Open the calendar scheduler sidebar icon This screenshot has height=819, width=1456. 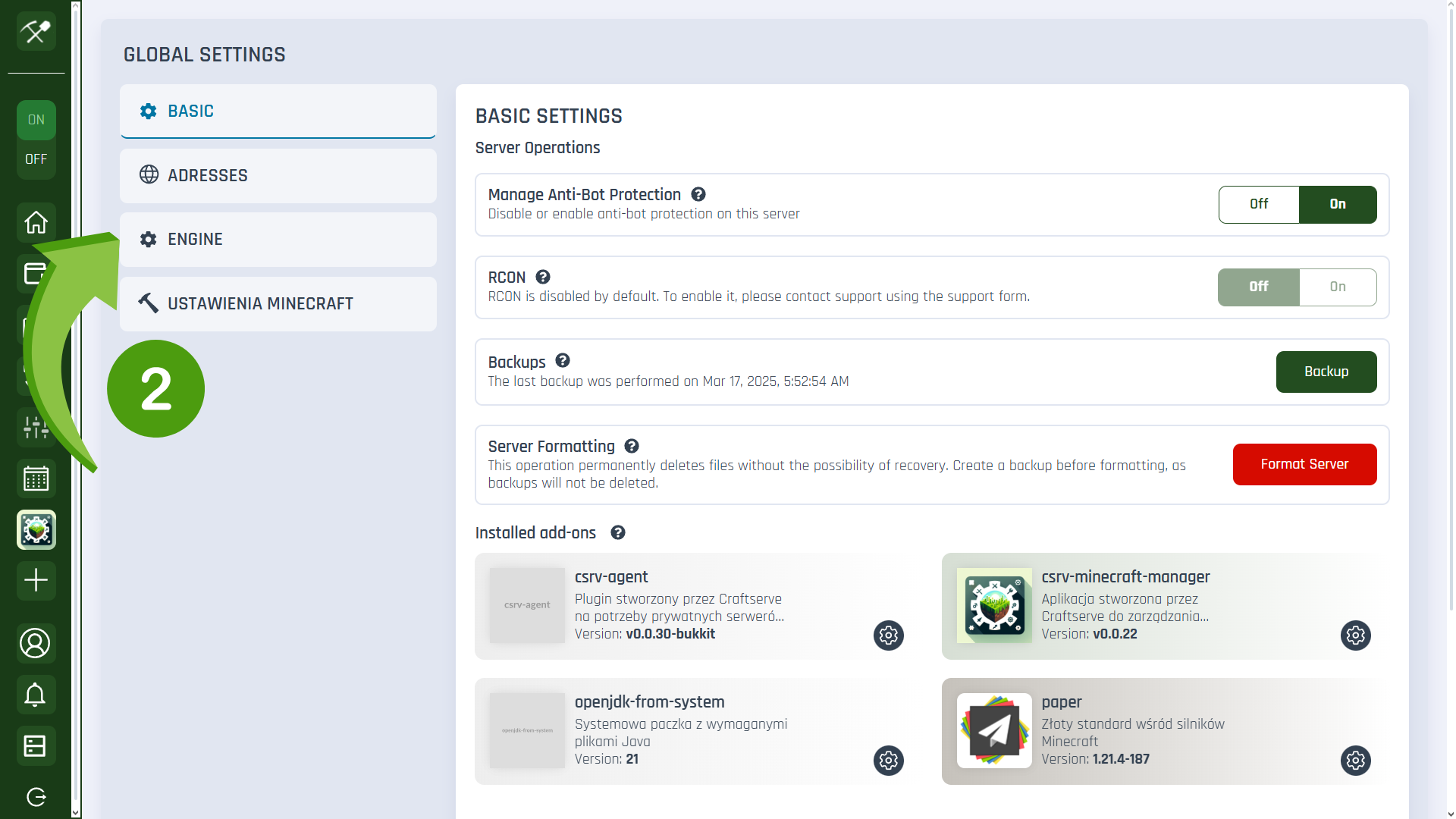[36, 479]
